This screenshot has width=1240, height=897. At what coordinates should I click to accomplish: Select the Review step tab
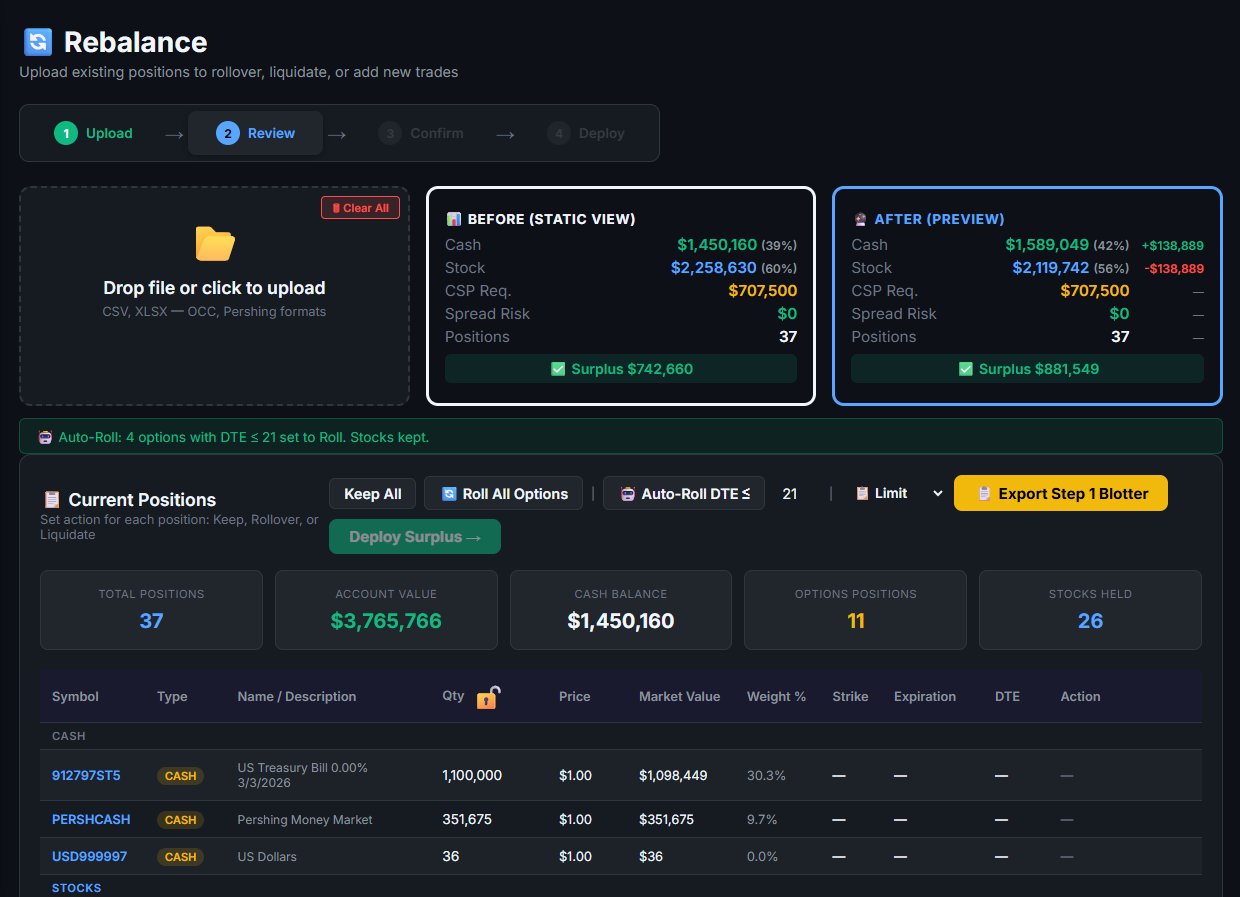pyautogui.click(x=256, y=133)
